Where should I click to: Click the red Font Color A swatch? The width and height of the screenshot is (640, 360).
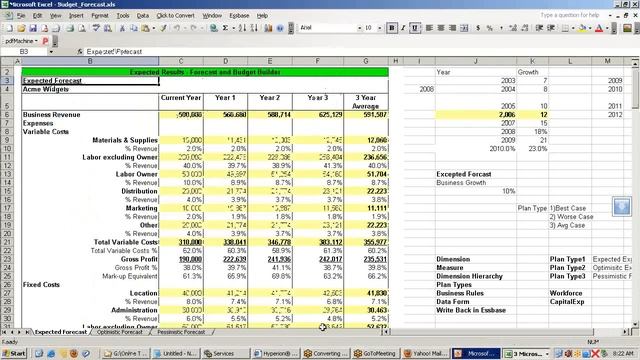point(599,28)
